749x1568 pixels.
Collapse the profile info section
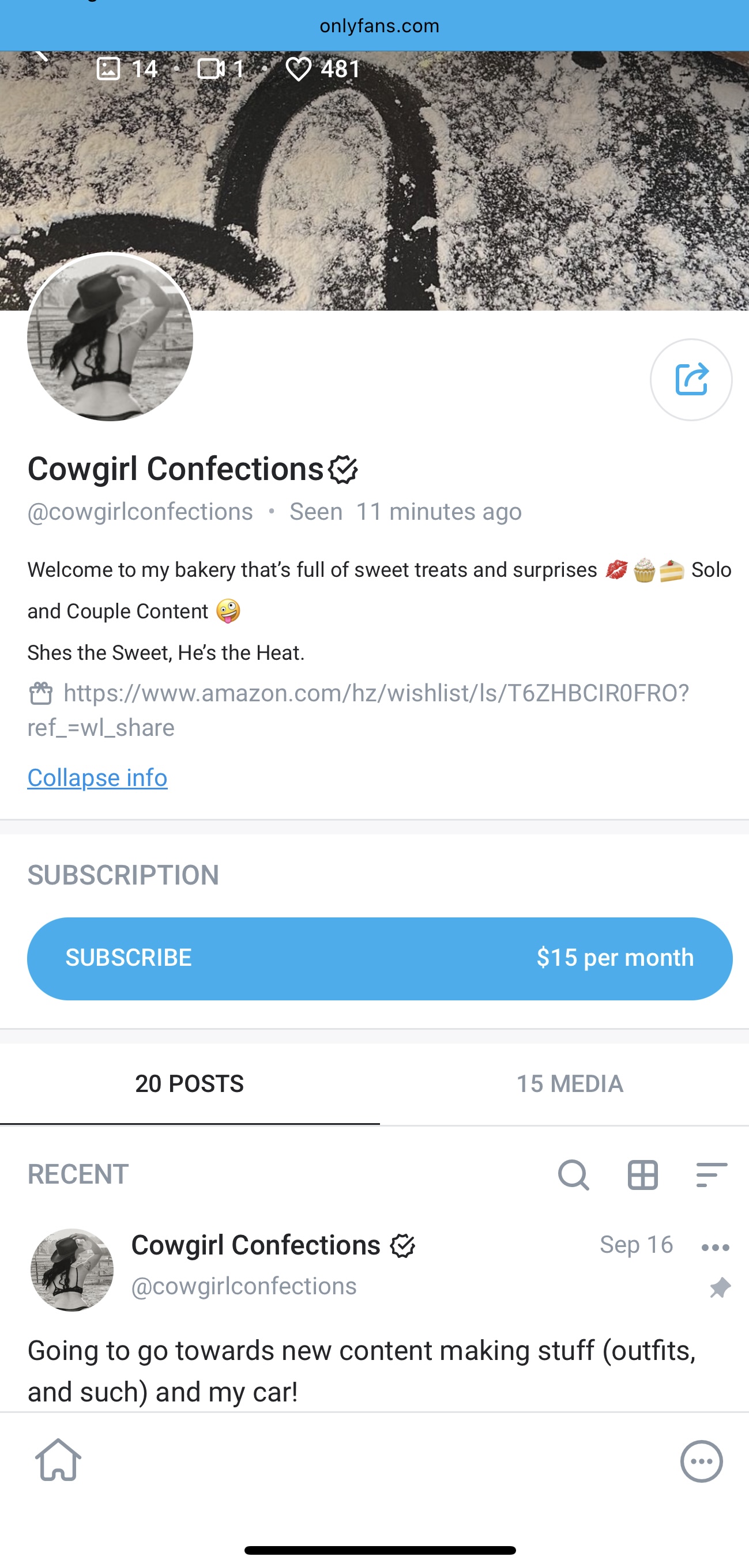tap(97, 777)
